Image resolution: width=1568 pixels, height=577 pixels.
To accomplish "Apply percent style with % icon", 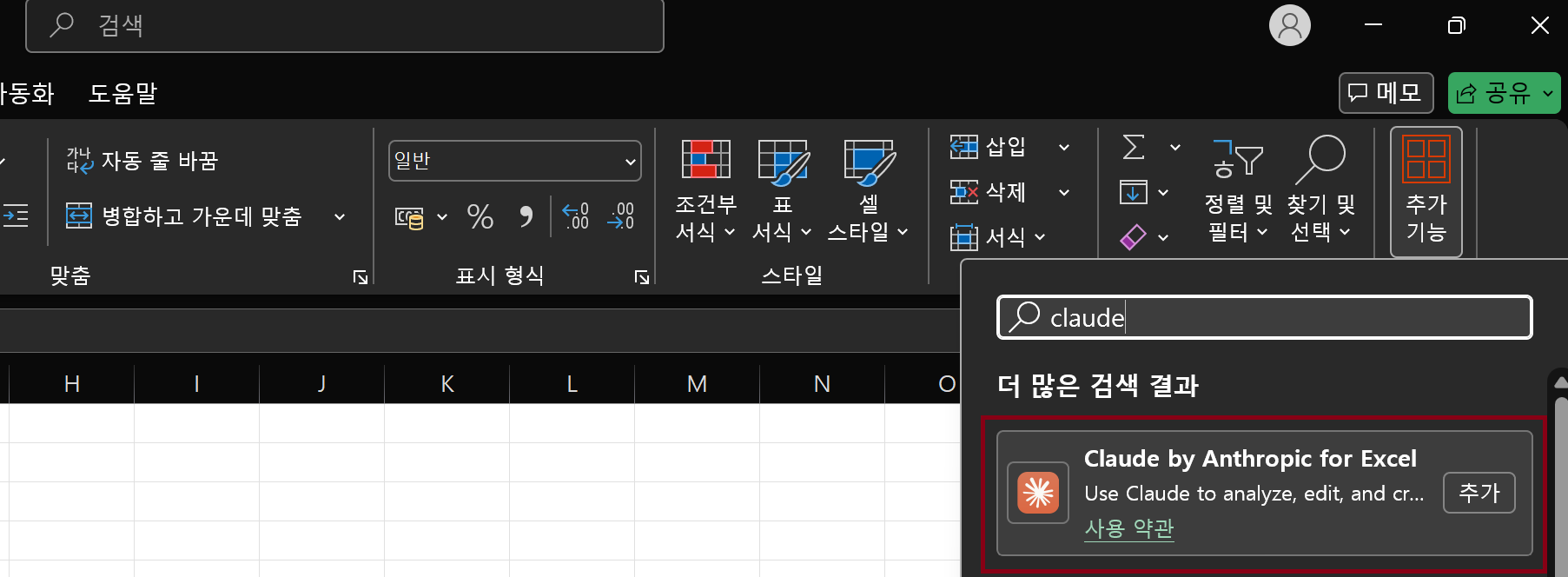I will [x=480, y=216].
